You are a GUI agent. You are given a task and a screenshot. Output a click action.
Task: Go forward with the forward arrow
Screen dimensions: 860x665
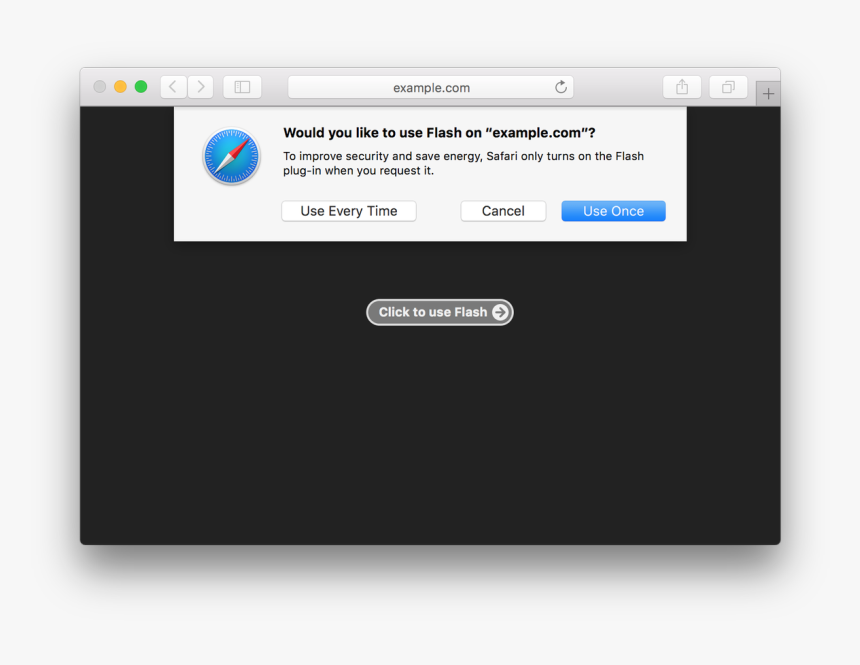(201, 87)
